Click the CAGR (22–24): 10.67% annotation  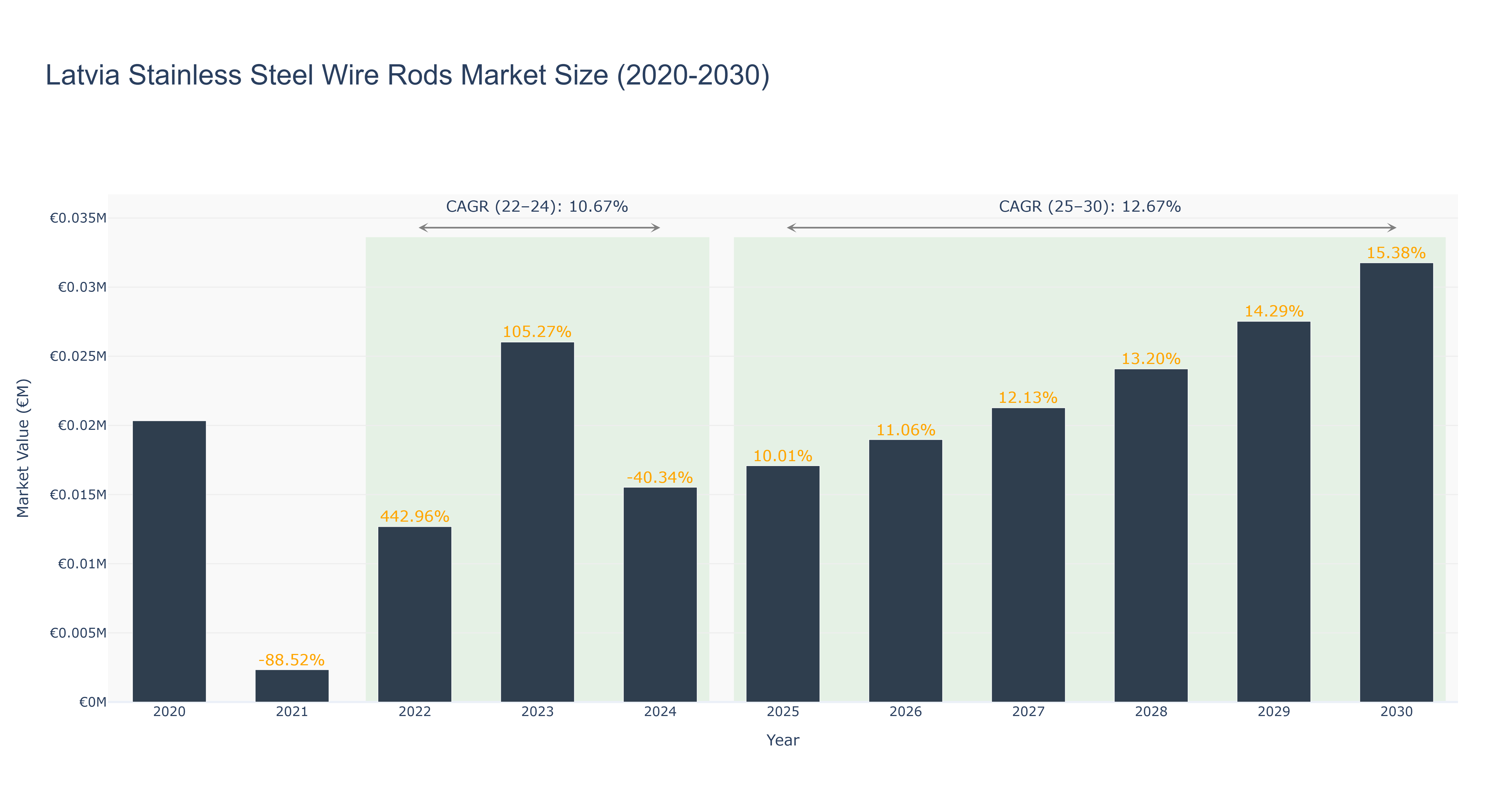(x=537, y=207)
